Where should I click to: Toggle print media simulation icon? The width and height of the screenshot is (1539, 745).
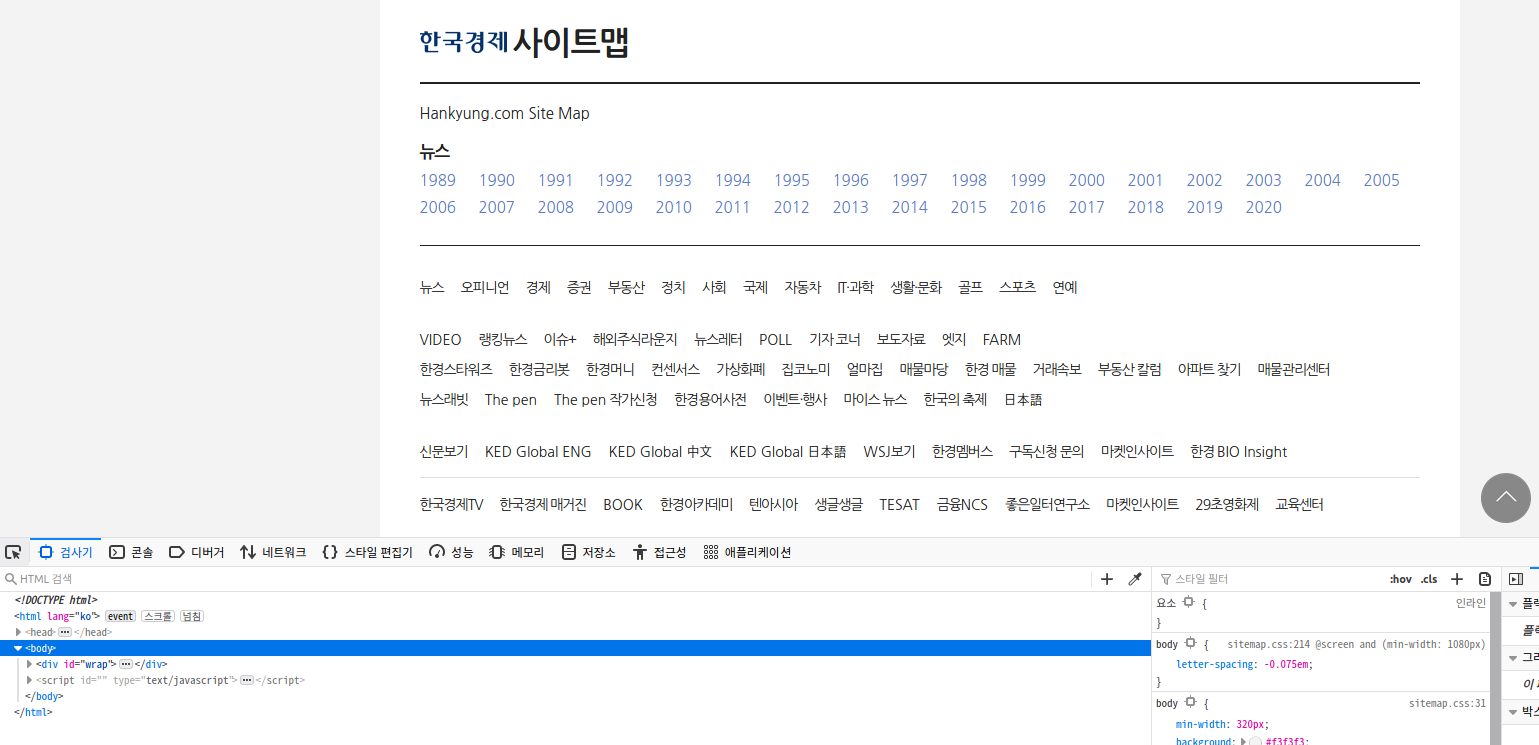click(x=1485, y=579)
